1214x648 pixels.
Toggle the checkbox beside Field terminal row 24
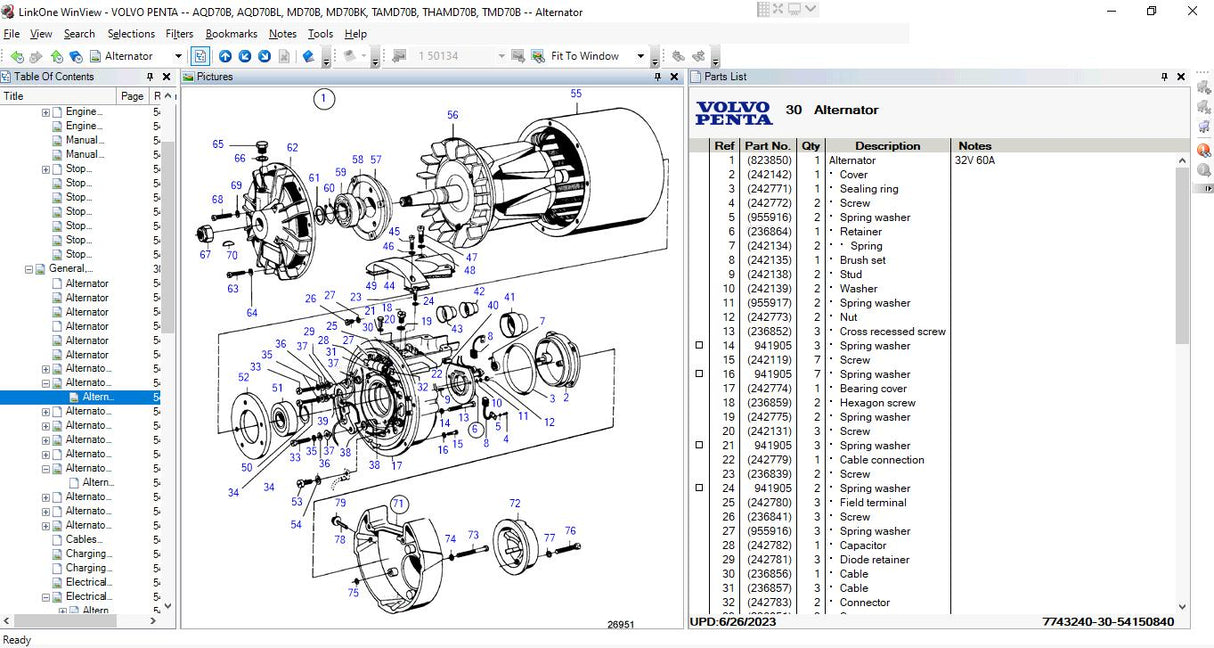[x=697, y=488]
